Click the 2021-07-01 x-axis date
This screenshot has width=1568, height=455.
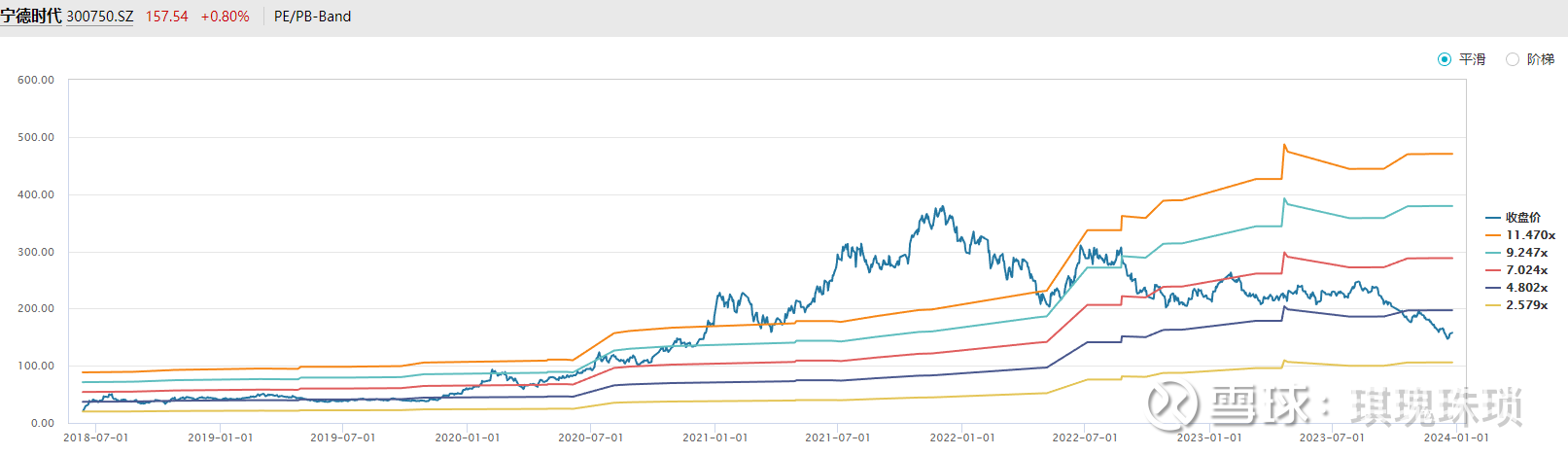tap(837, 437)
